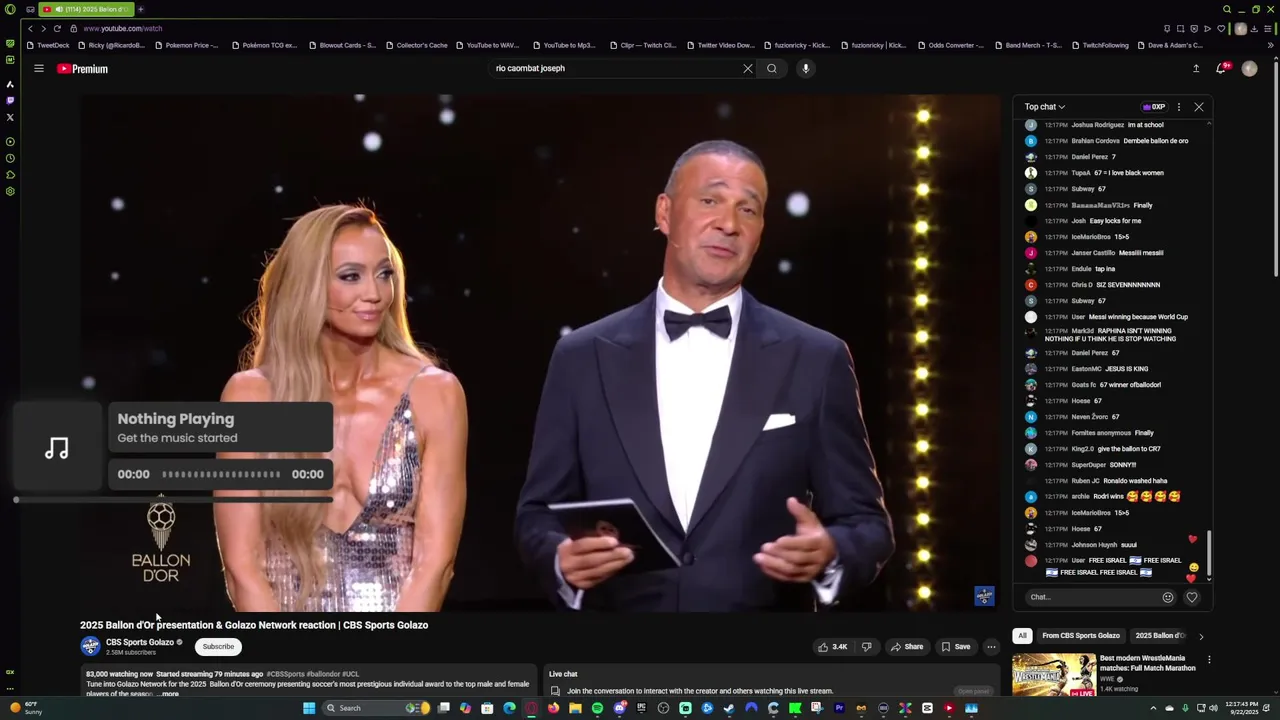The width and height of the screenshot is (1280, 720).
Task: Click the 0XP chat badge
Action: coord(1153,107)
